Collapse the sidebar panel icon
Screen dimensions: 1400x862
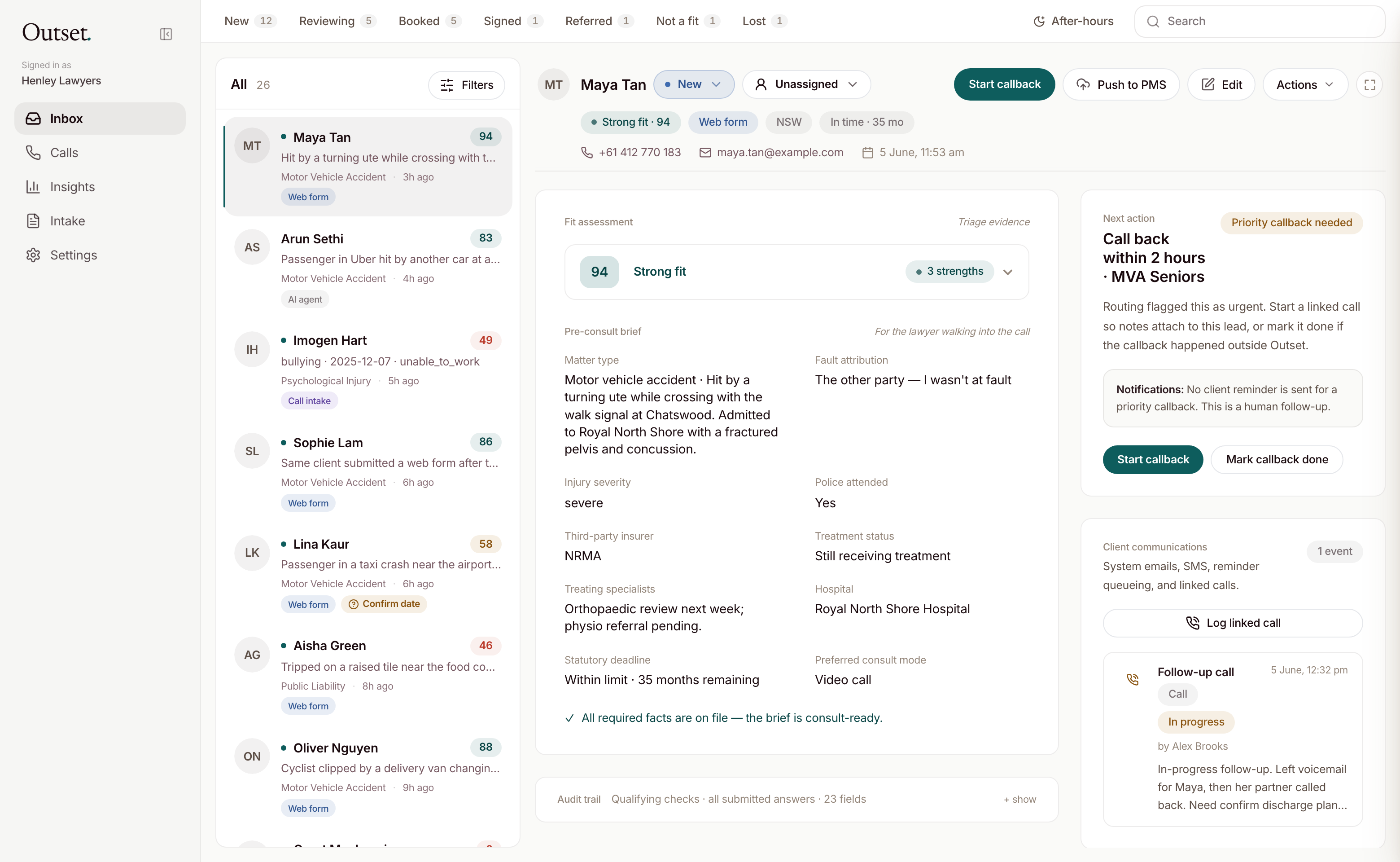point(166,34)
